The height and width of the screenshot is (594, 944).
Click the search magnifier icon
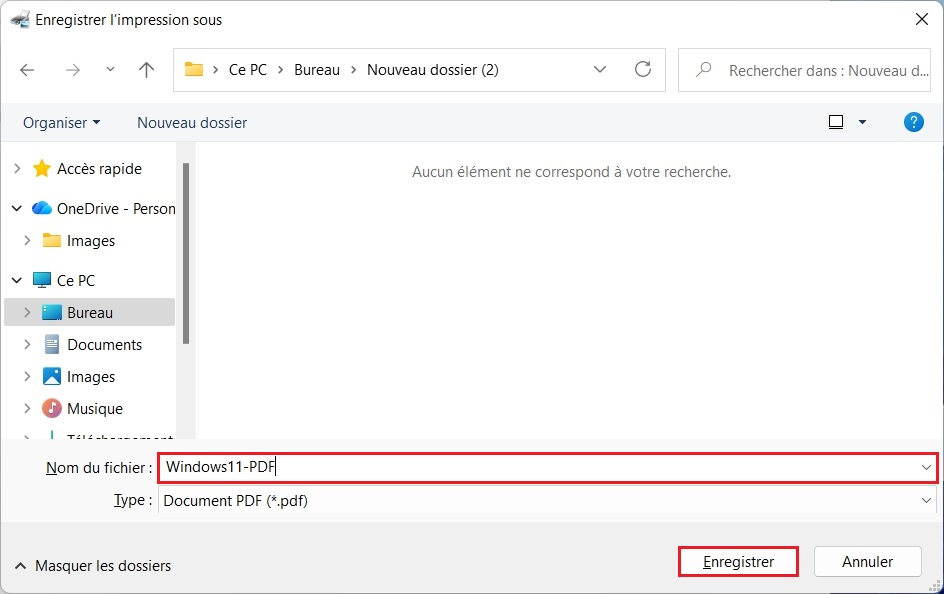(703, 70)
